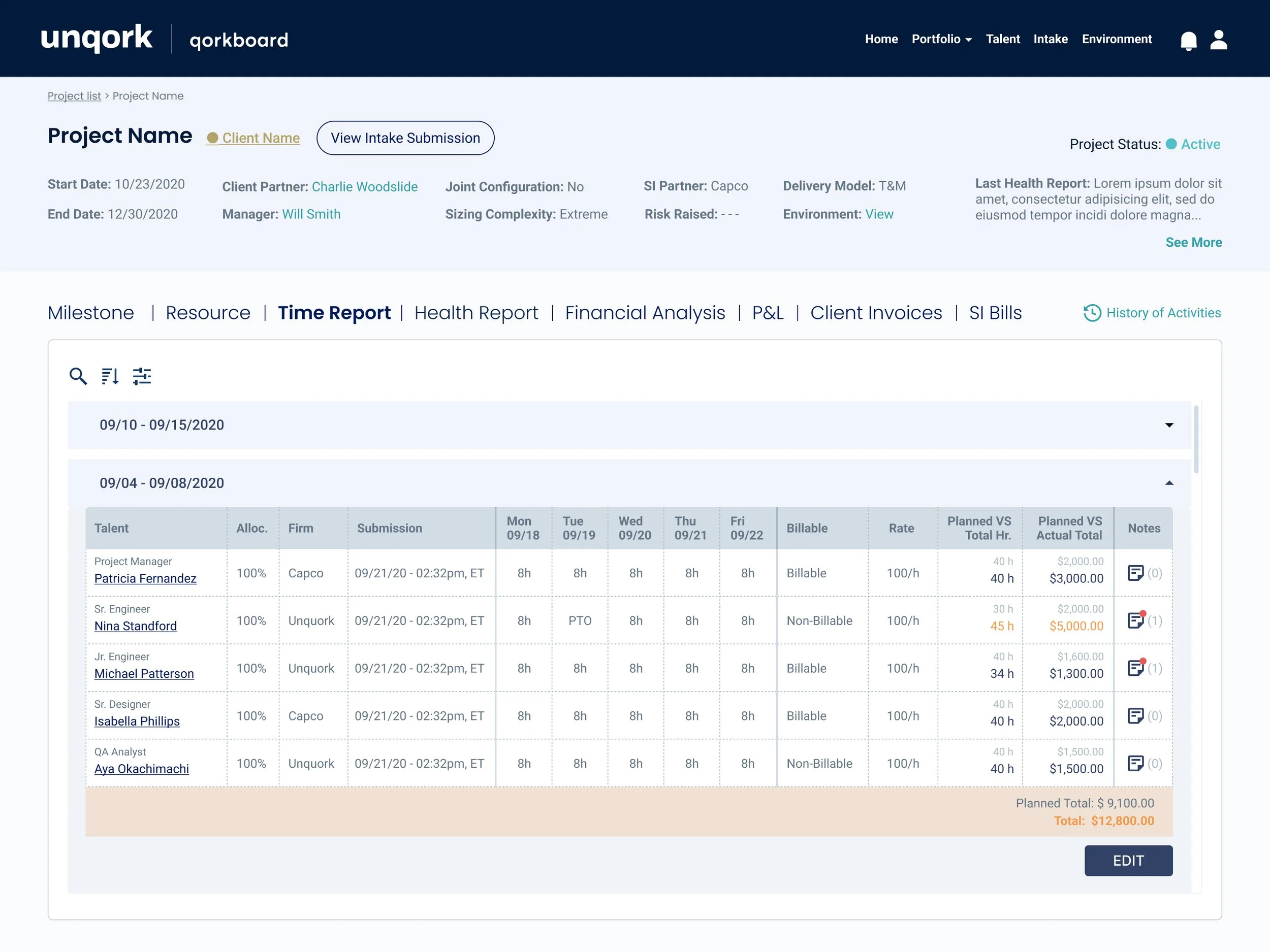Click History of Activities clock icon
The height and width of the screenshot is (952, 1270).
(1092, 313)
